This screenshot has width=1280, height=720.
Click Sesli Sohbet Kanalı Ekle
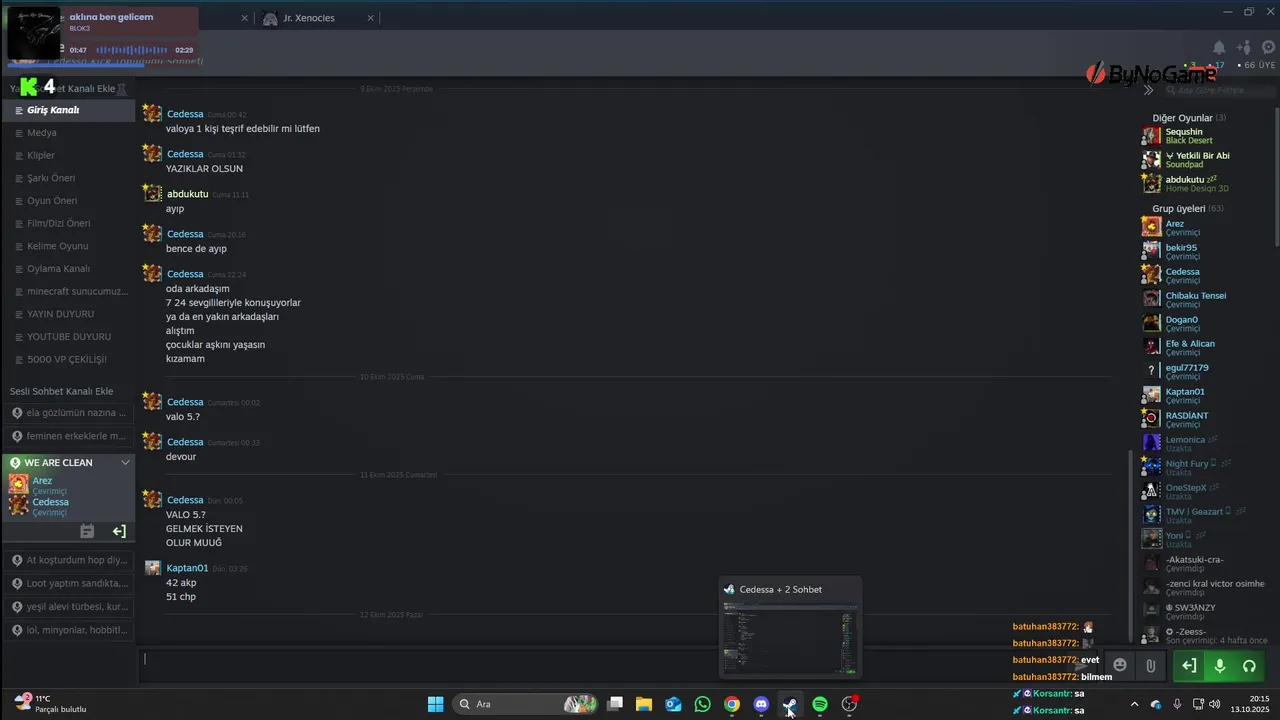click(61, 391)
